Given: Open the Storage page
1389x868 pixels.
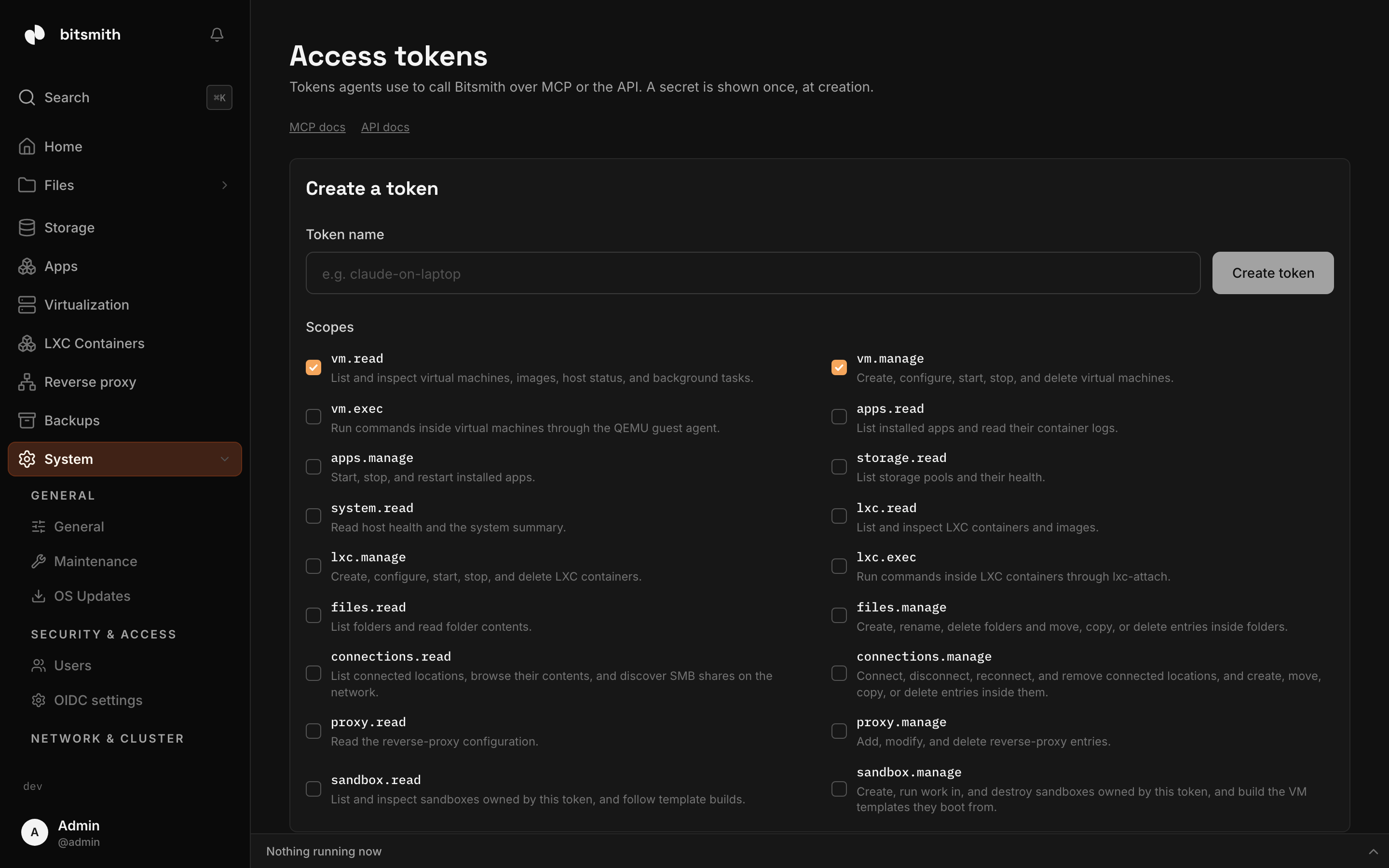Looking at the screenshot, I should 124,227.
